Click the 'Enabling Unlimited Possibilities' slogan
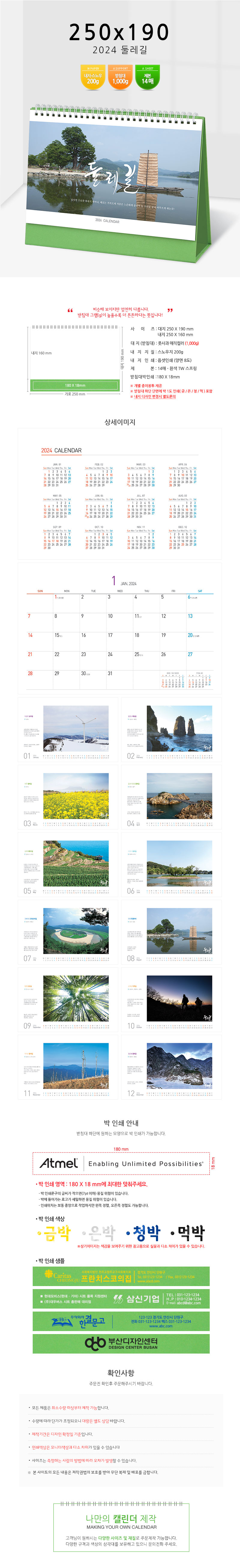The width and height of the screenshot is (240, 1568). pyautogui.click(x=145, y=1163)
